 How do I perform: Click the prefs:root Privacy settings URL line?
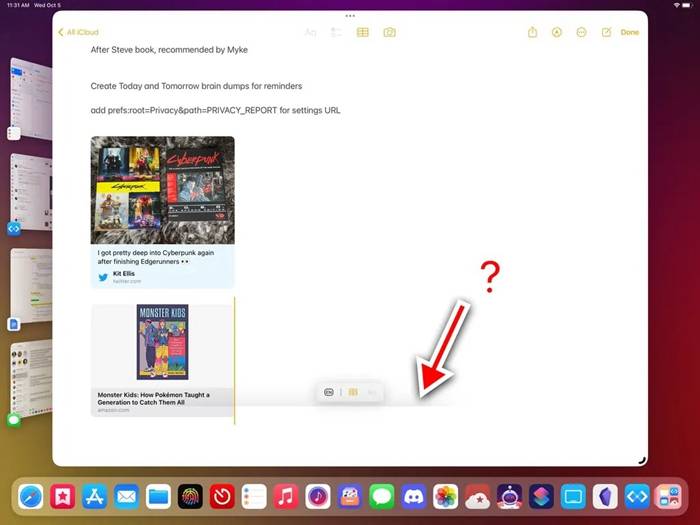[x=215, y=110]
